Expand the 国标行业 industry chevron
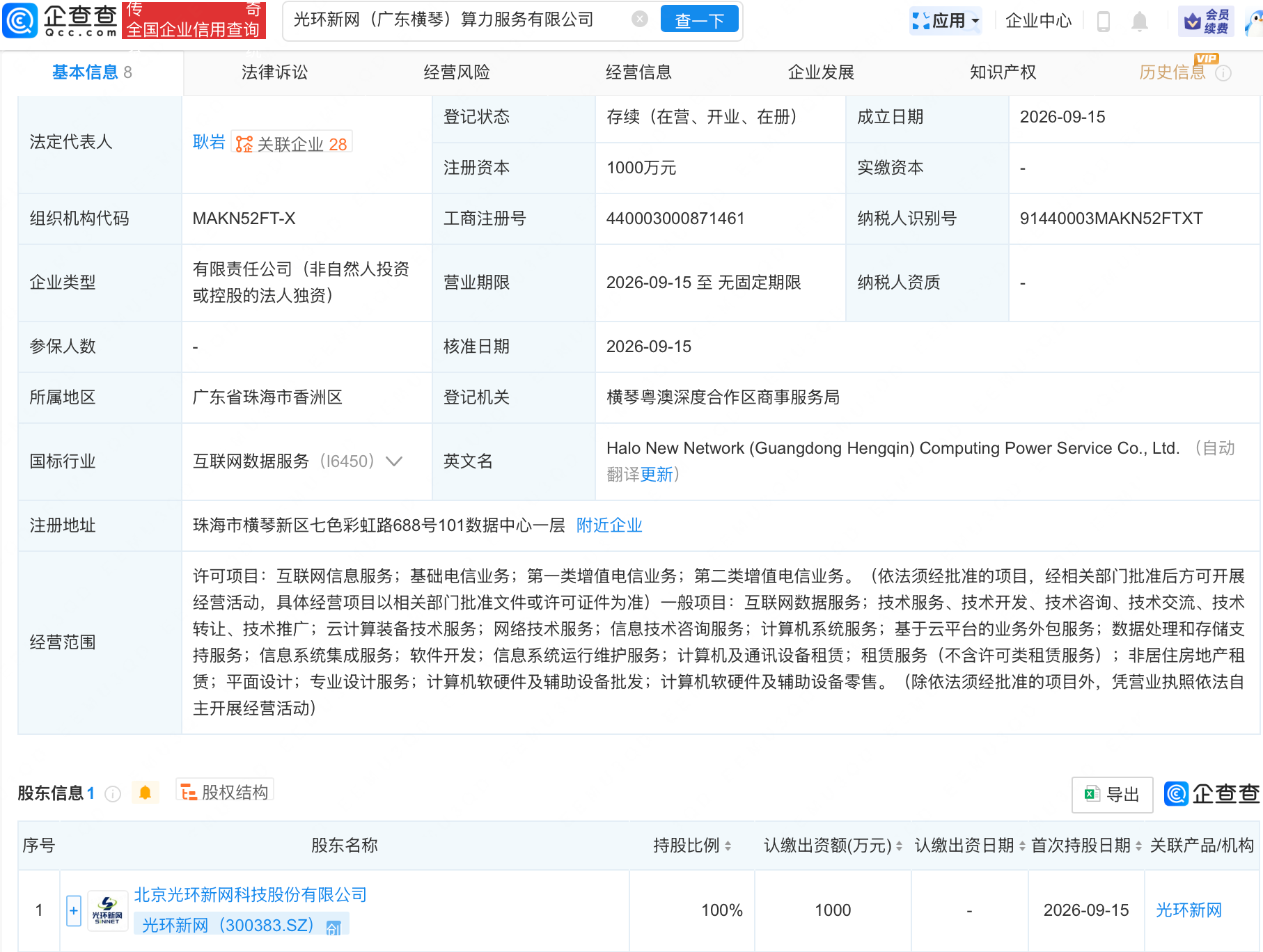This screenshot has width=1263, height=952. click(x=394, y=461)
